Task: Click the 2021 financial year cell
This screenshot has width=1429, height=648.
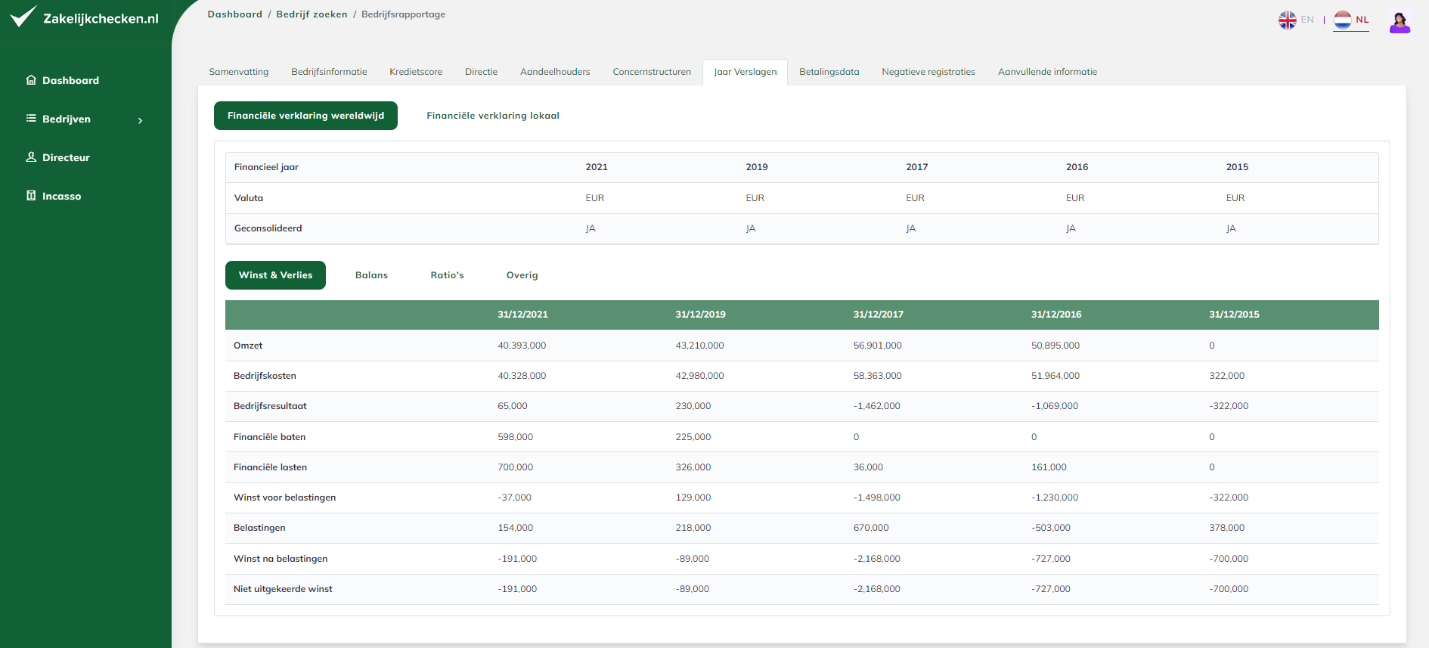Action: click(596, 167)
